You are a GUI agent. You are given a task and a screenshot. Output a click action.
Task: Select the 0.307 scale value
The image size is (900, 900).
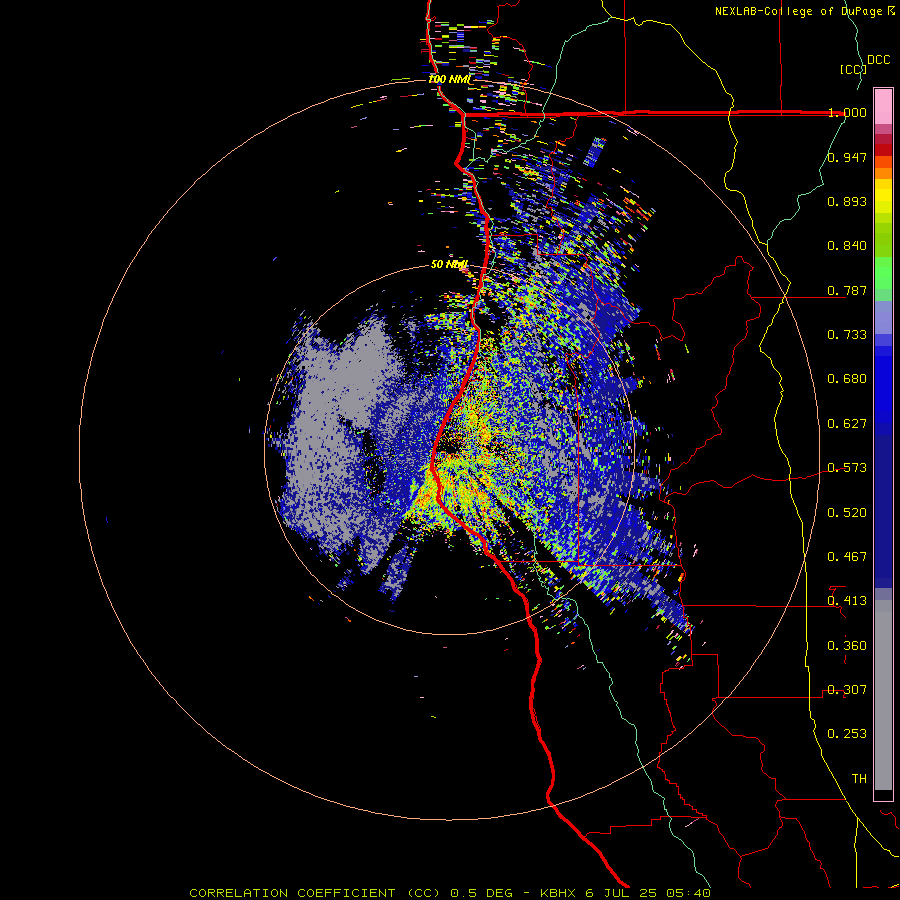pos(847,690)
